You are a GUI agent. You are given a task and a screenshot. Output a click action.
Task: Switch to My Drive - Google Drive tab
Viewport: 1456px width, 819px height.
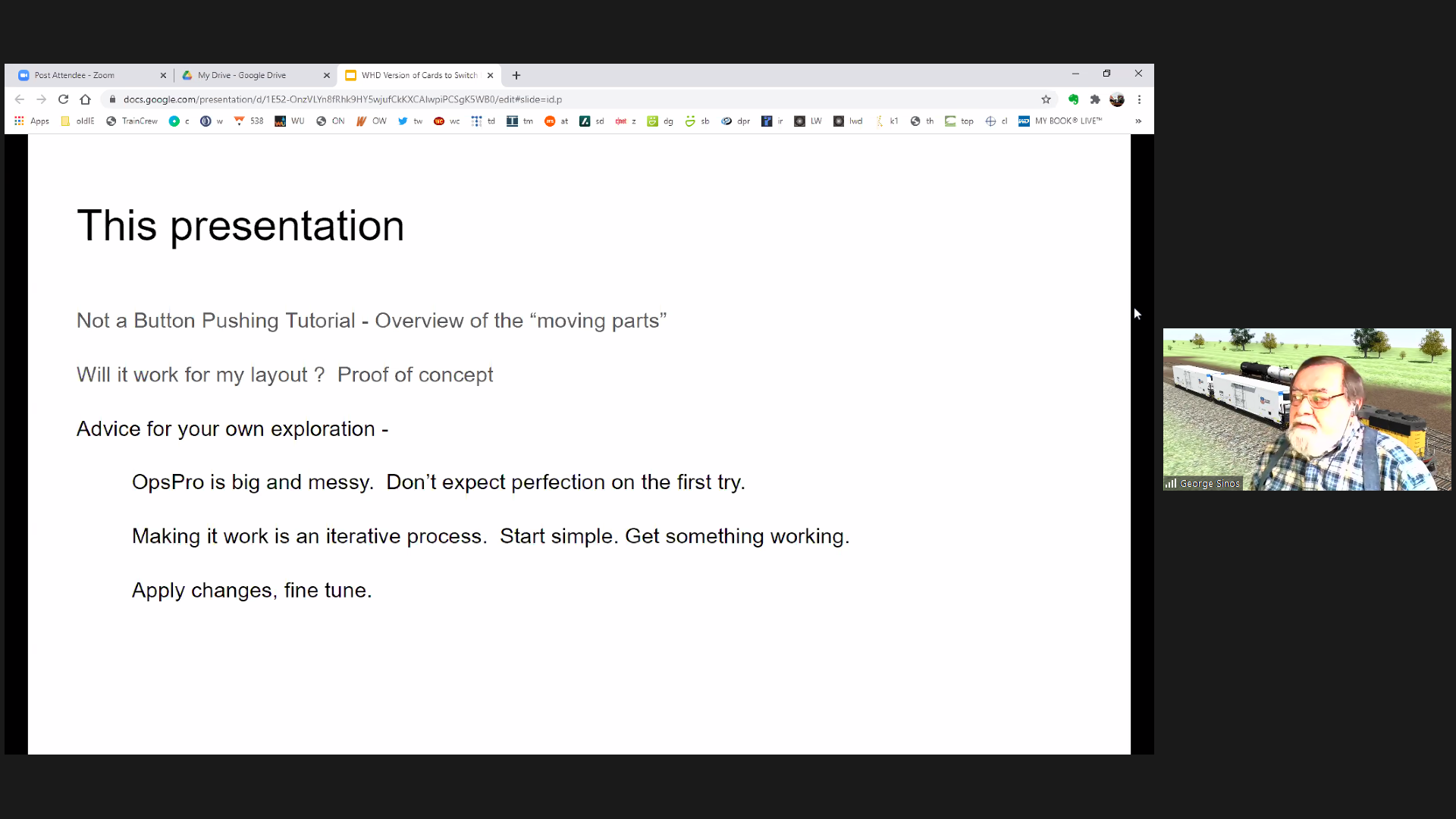[x=241, y=75]
